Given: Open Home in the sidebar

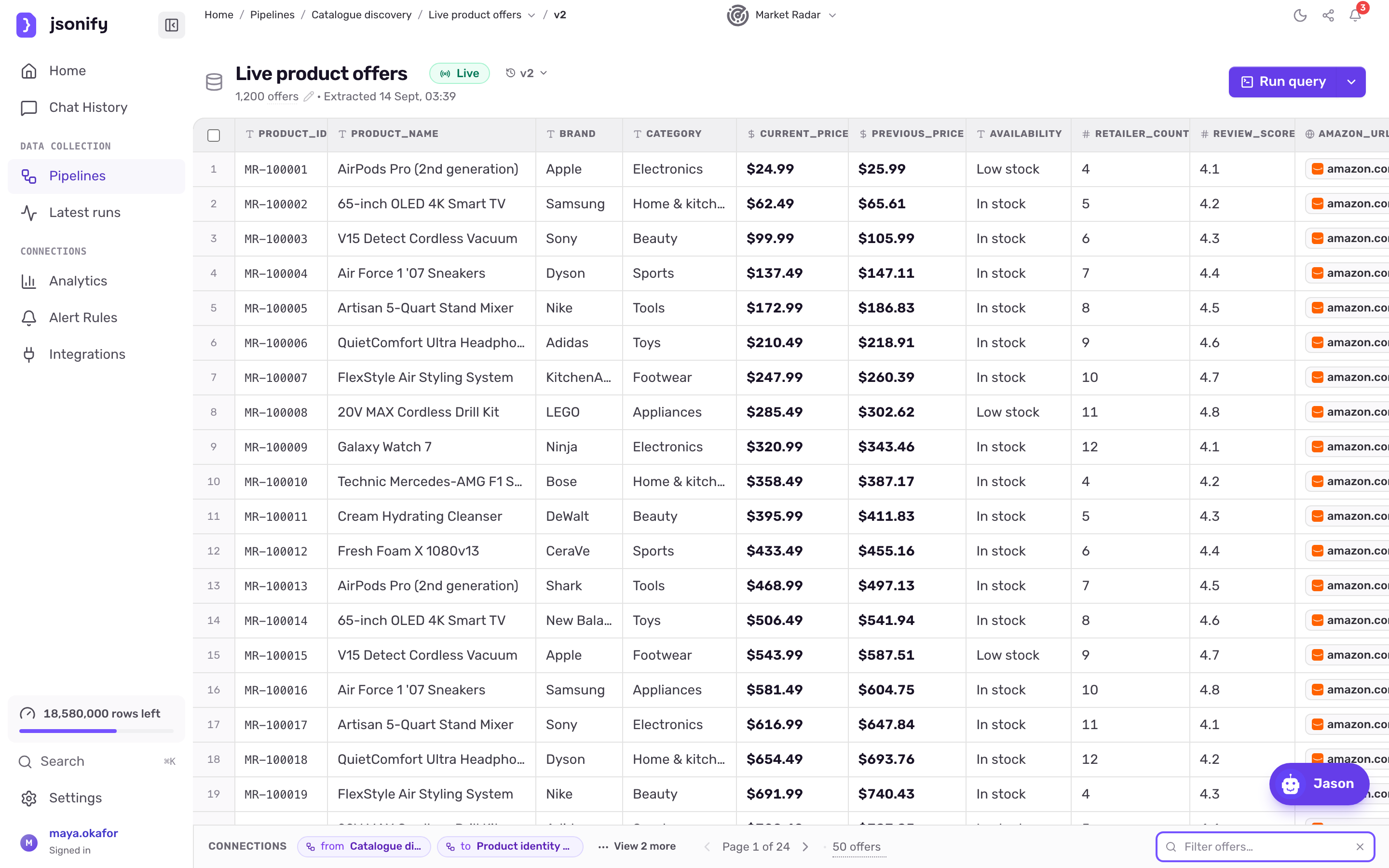Looking at the screenshot, I should (x=96, y=70).
